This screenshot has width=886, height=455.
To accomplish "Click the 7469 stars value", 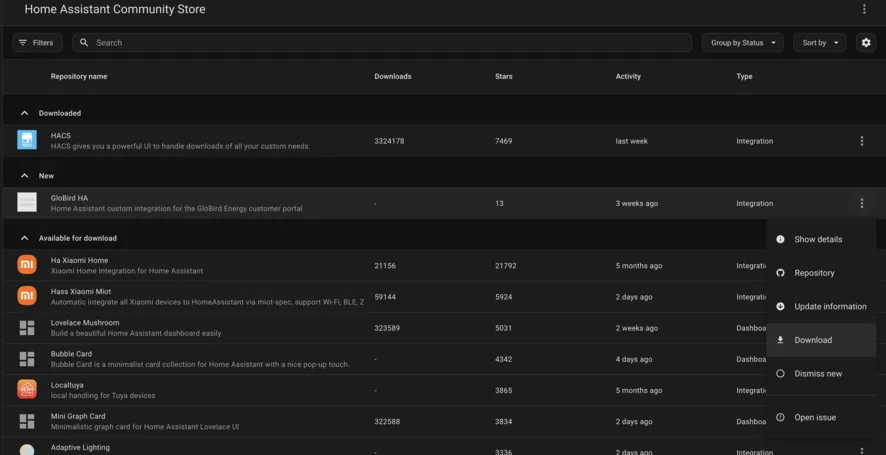I will tap(503, 141).
